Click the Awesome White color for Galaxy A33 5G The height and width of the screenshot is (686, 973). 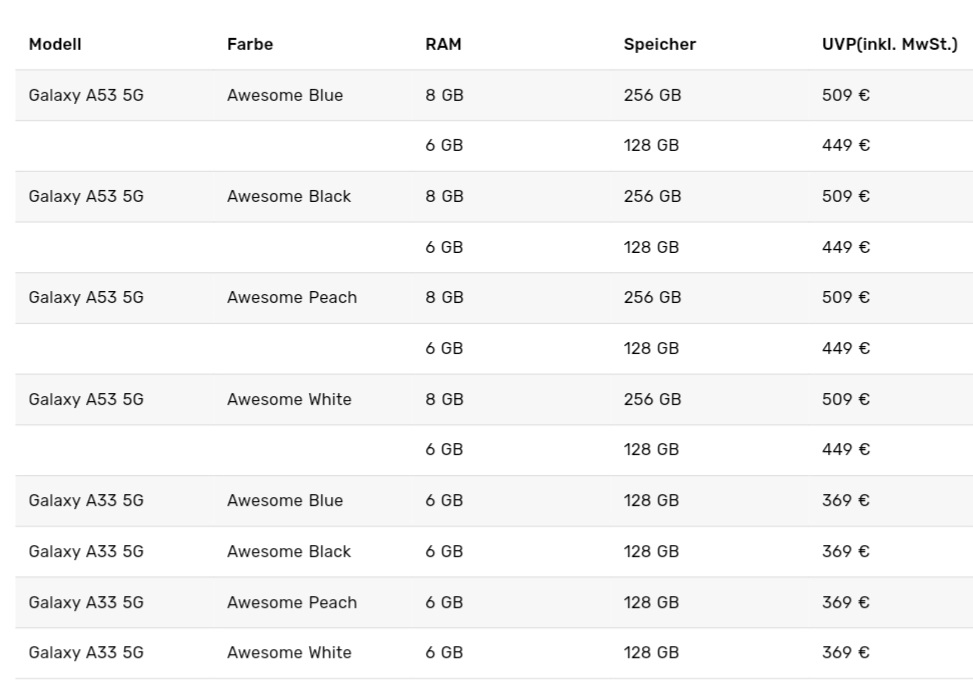[289, 653]
